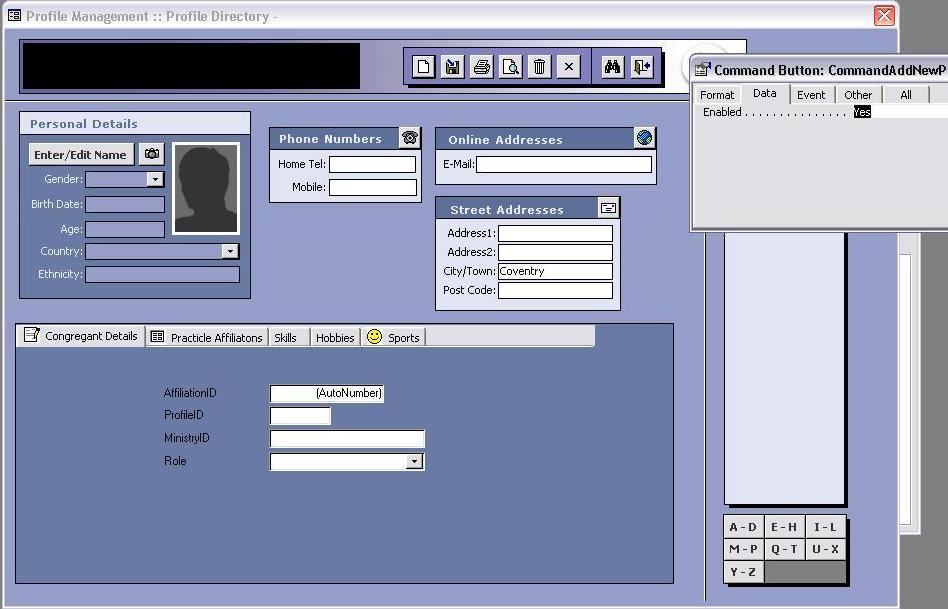The height and width of the screenshot is (609, 948).
Task: Click the new record icon in toolbar
Action: 424,67
